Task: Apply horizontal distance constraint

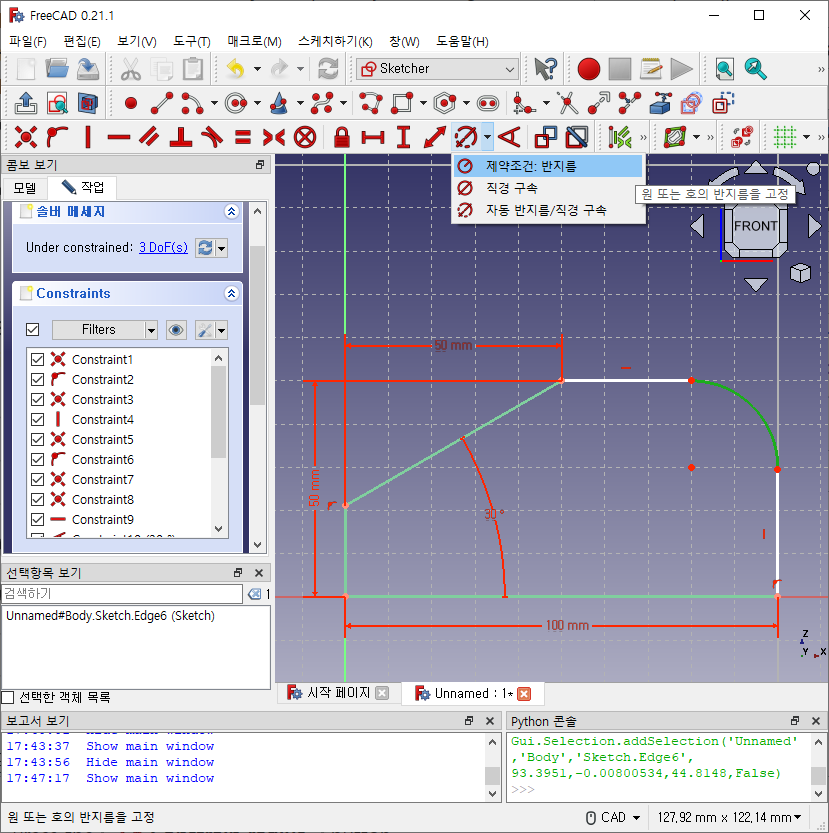Action: click(x=373, y=137)
